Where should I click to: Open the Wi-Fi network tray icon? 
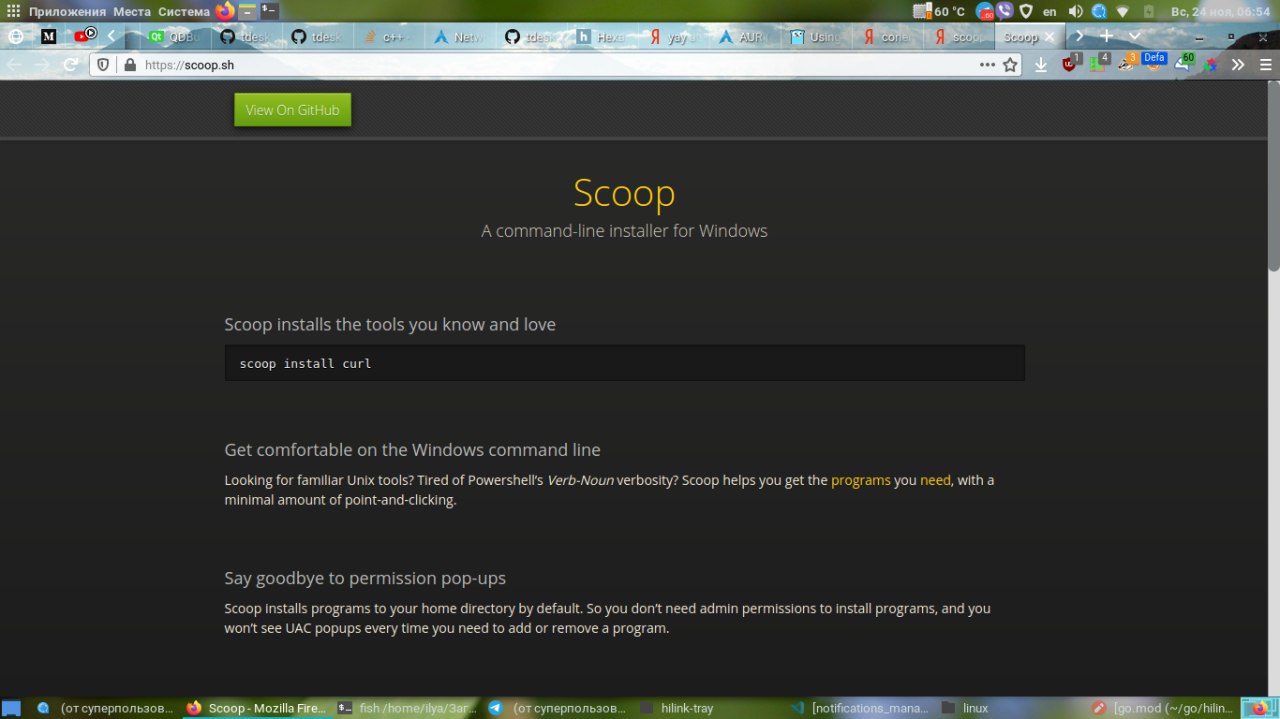pyautogui.click(x=1123, y=11)
